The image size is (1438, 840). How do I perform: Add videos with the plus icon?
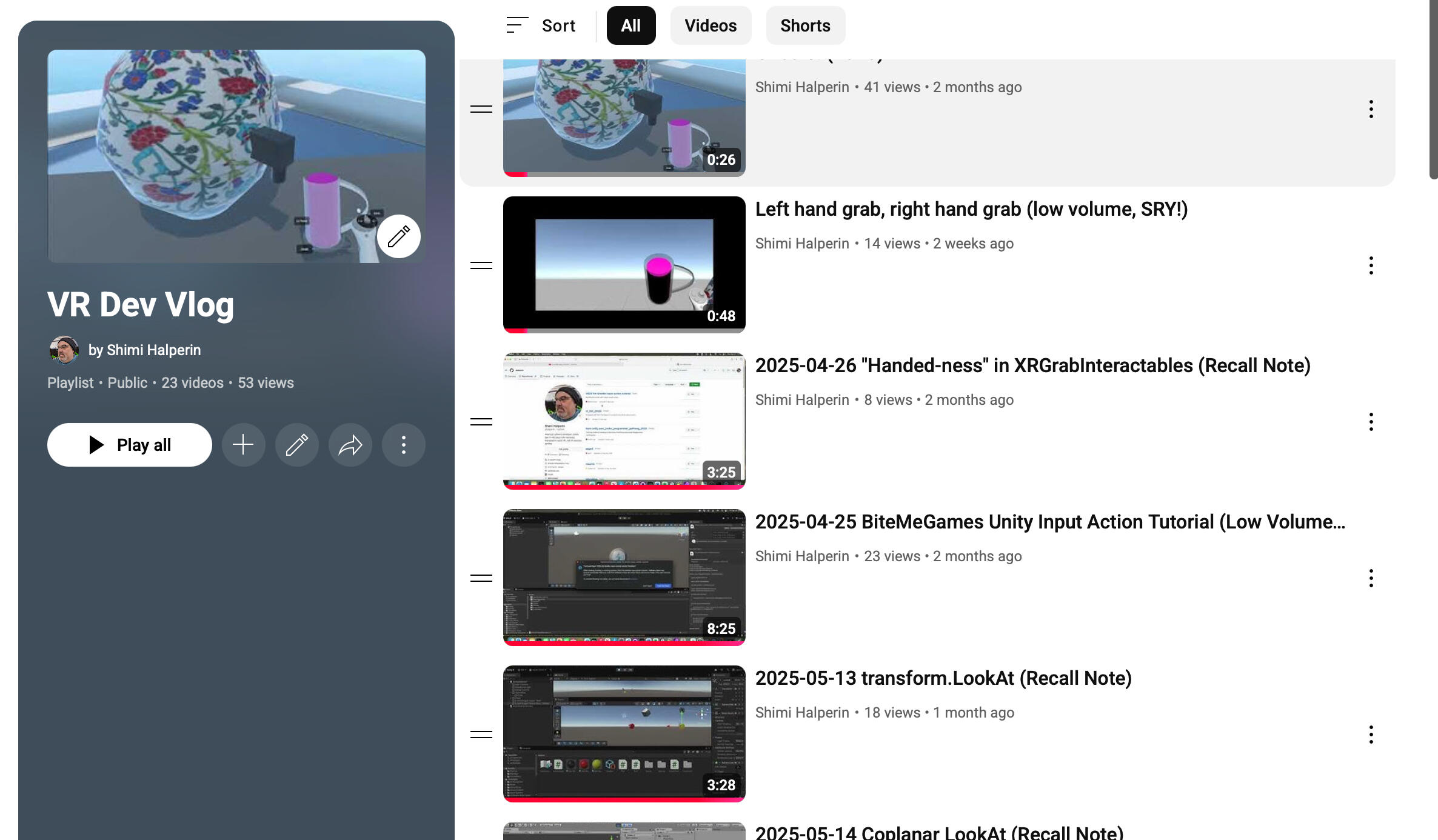tap(243, 445)
